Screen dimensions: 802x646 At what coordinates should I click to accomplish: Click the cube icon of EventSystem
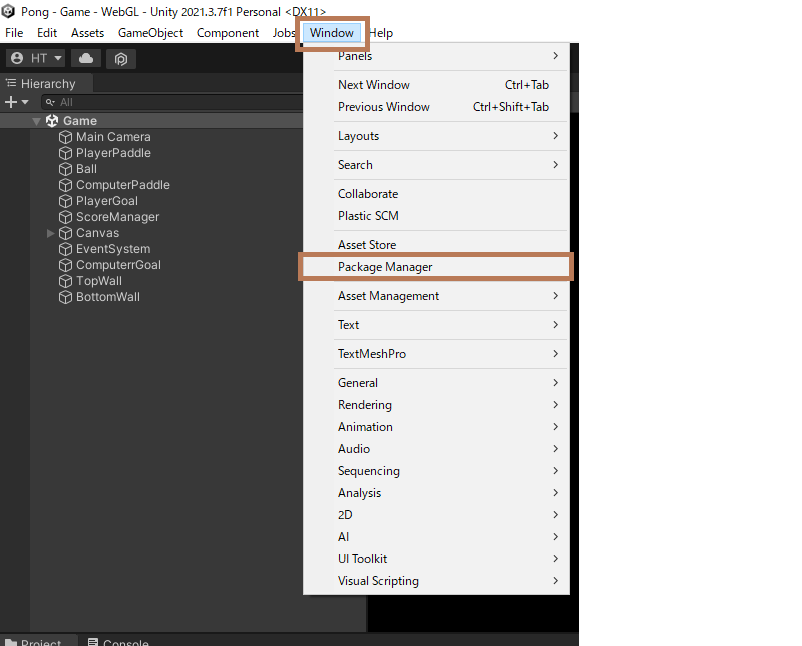pyautogui.click(x=65, y=249)
